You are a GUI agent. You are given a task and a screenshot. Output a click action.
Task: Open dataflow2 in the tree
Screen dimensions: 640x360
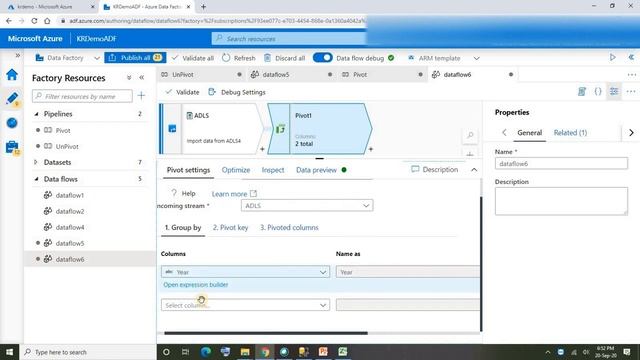coord(69,211)
